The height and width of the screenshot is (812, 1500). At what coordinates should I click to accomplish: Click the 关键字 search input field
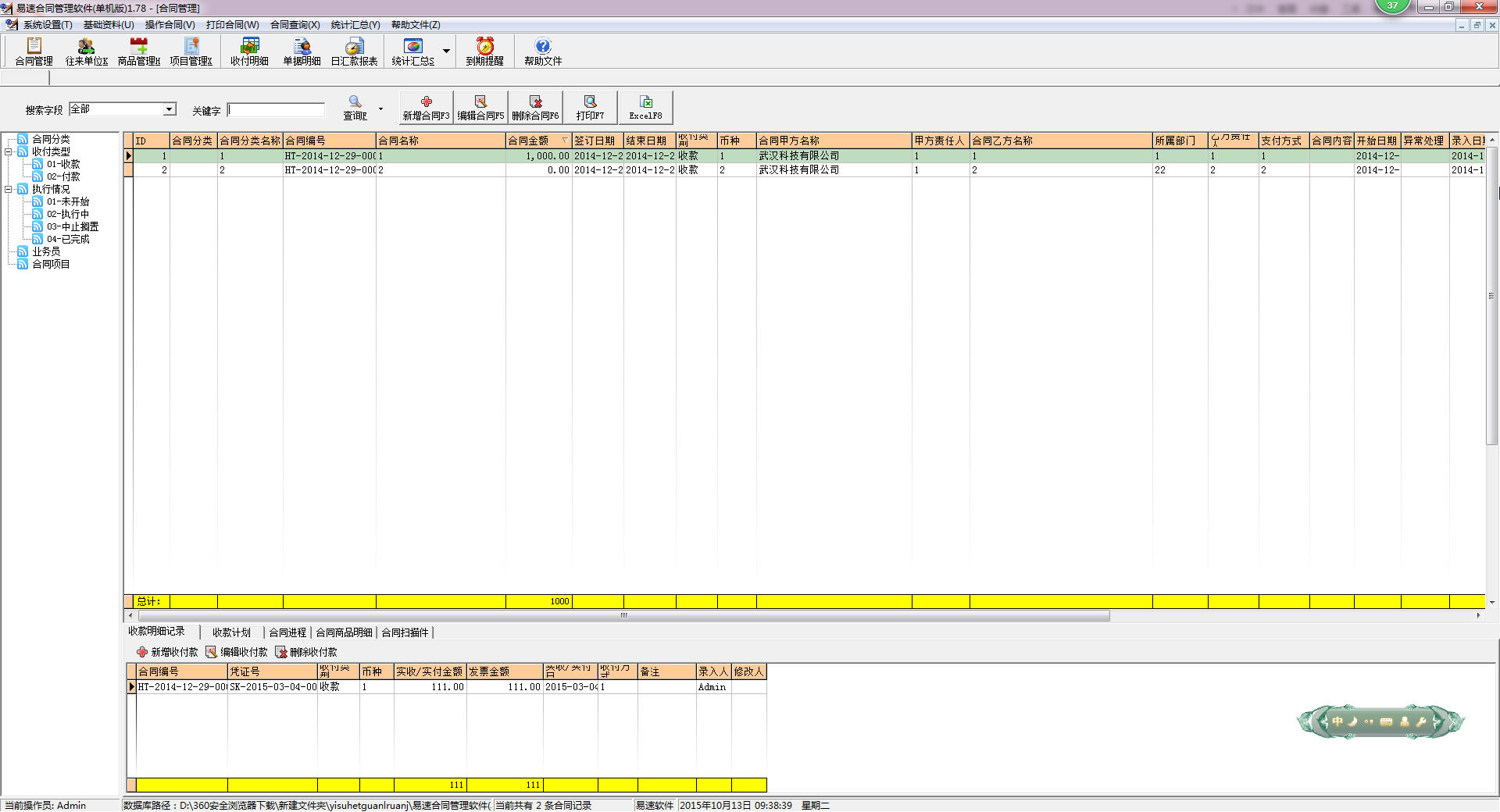tap(276, 110)
